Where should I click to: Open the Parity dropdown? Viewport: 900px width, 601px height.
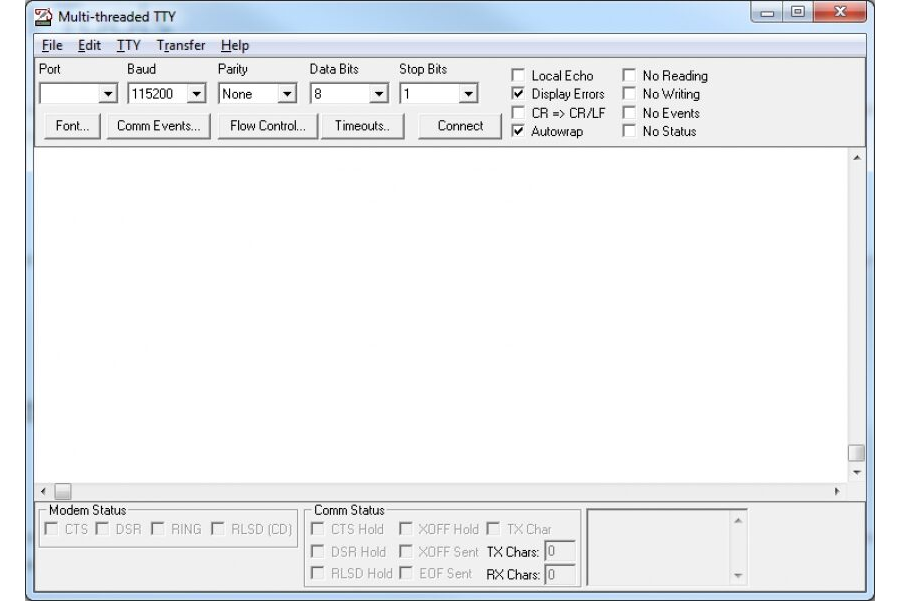click(x=289, y=93)
